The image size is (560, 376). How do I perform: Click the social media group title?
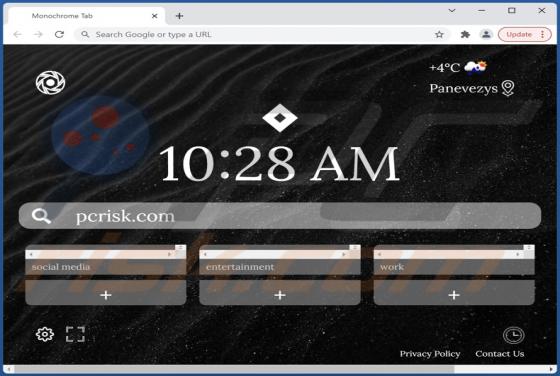click(61, 267)
